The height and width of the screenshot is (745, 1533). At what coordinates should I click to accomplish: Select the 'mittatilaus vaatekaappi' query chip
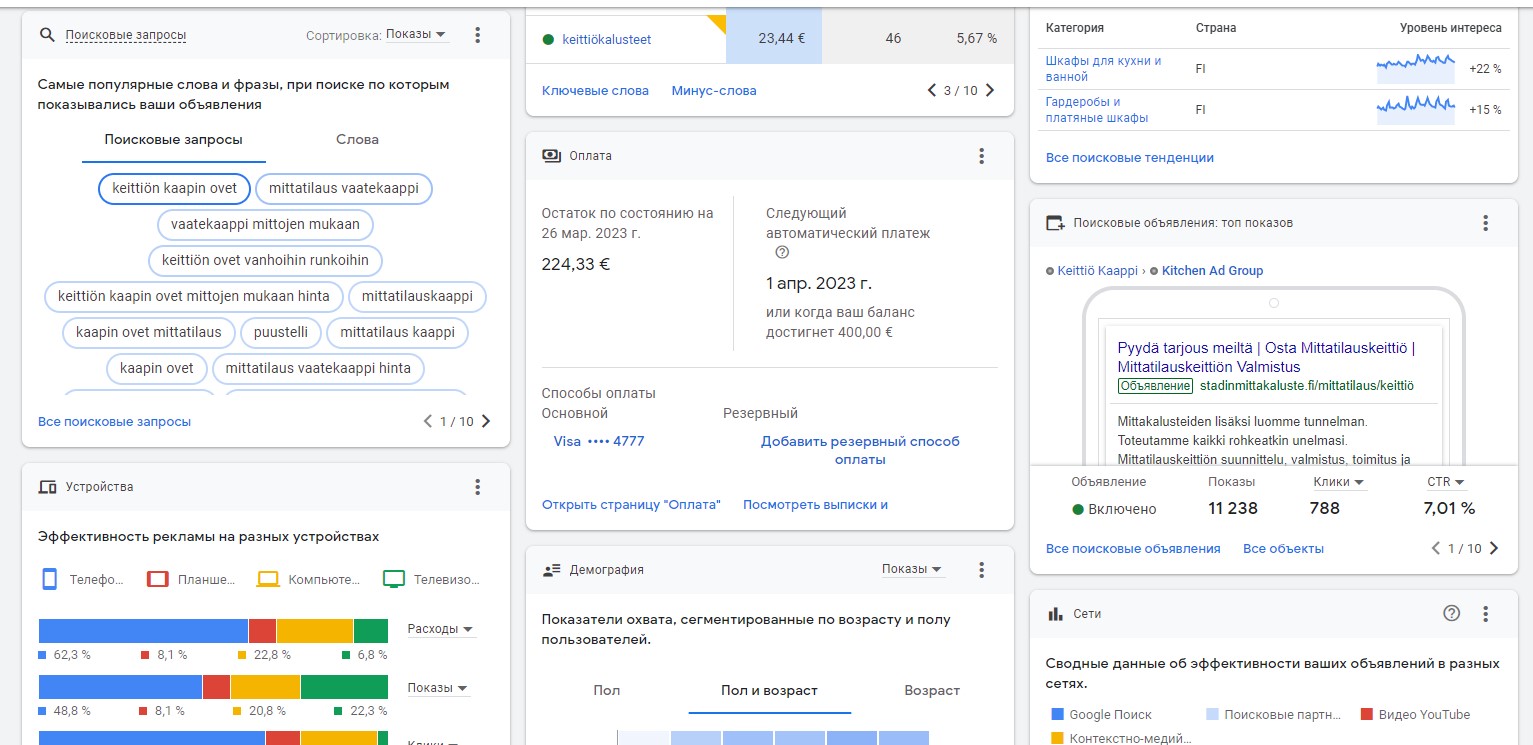point(344,188)
